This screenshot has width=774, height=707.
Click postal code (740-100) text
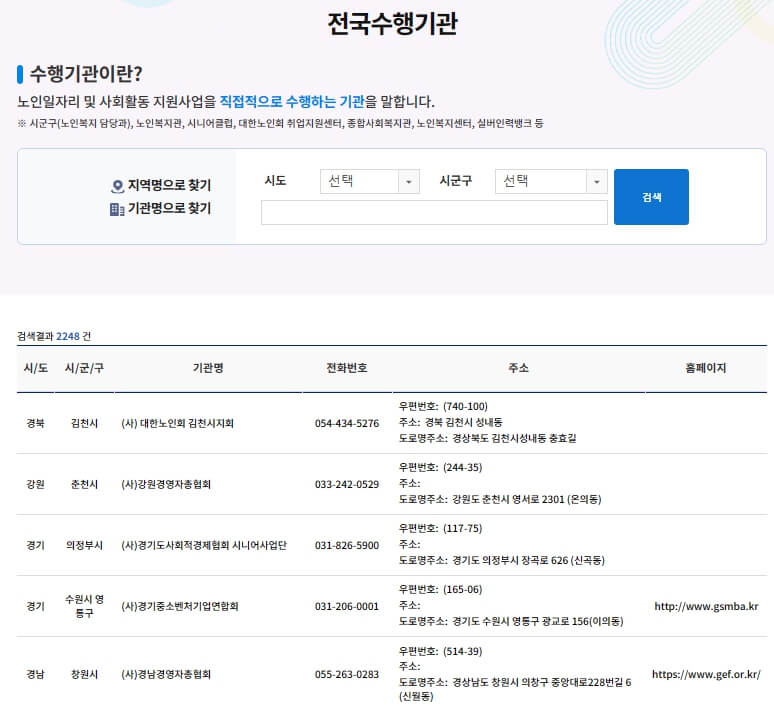click(465, 406)
